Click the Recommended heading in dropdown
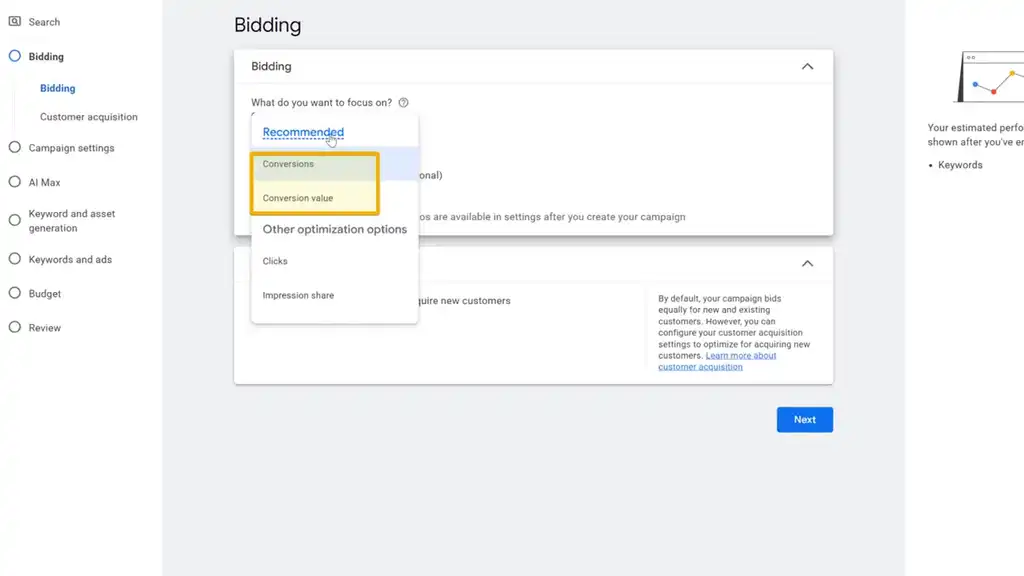The width and height of the screenshot is (1024, 576). [303, 132]
